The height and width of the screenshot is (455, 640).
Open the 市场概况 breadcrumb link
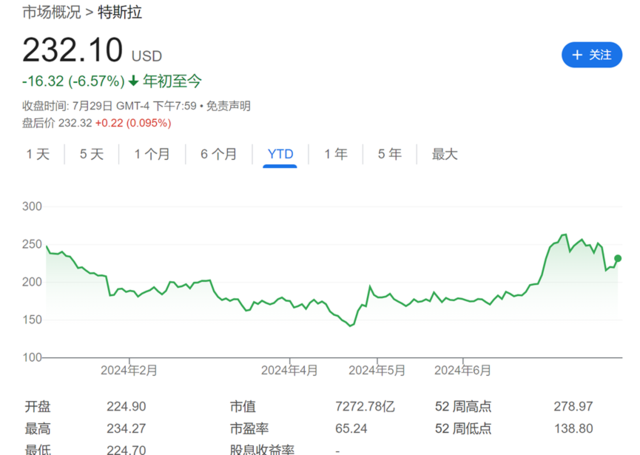pyautogui.click(x=51, y=12)
